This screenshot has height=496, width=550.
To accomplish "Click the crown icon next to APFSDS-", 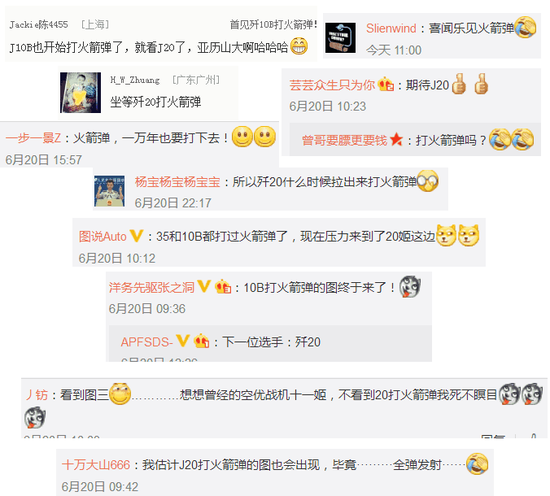I will click(201, 341).
